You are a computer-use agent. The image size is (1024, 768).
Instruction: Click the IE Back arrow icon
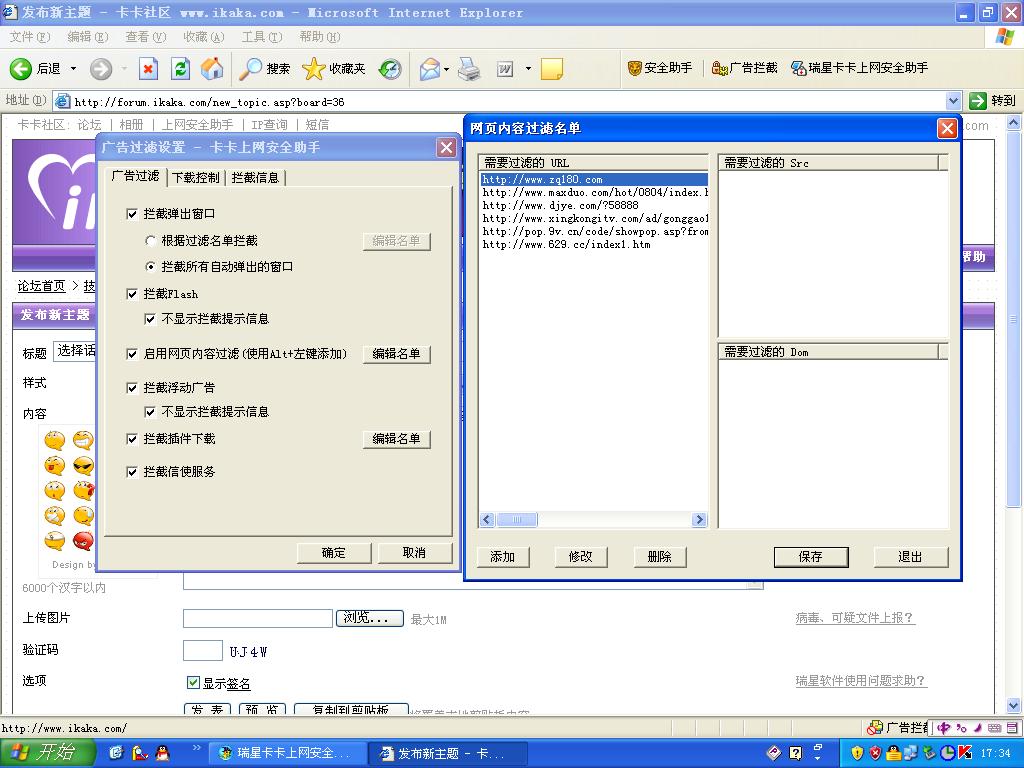click(21, 69)
